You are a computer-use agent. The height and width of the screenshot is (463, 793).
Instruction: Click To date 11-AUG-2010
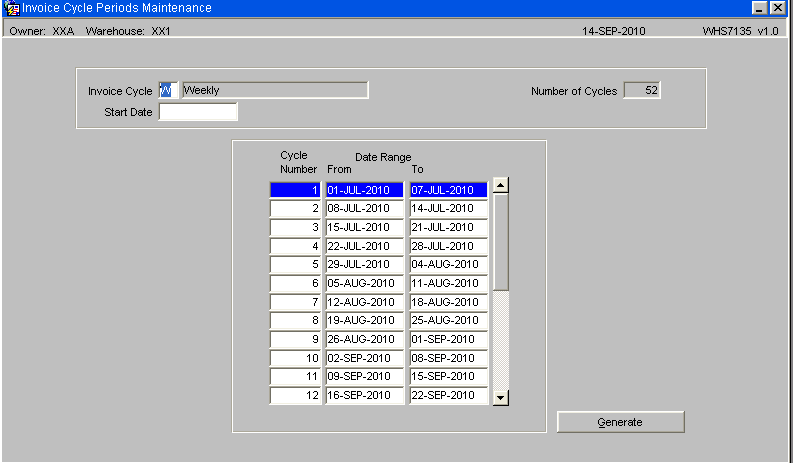tap(449, 283)
